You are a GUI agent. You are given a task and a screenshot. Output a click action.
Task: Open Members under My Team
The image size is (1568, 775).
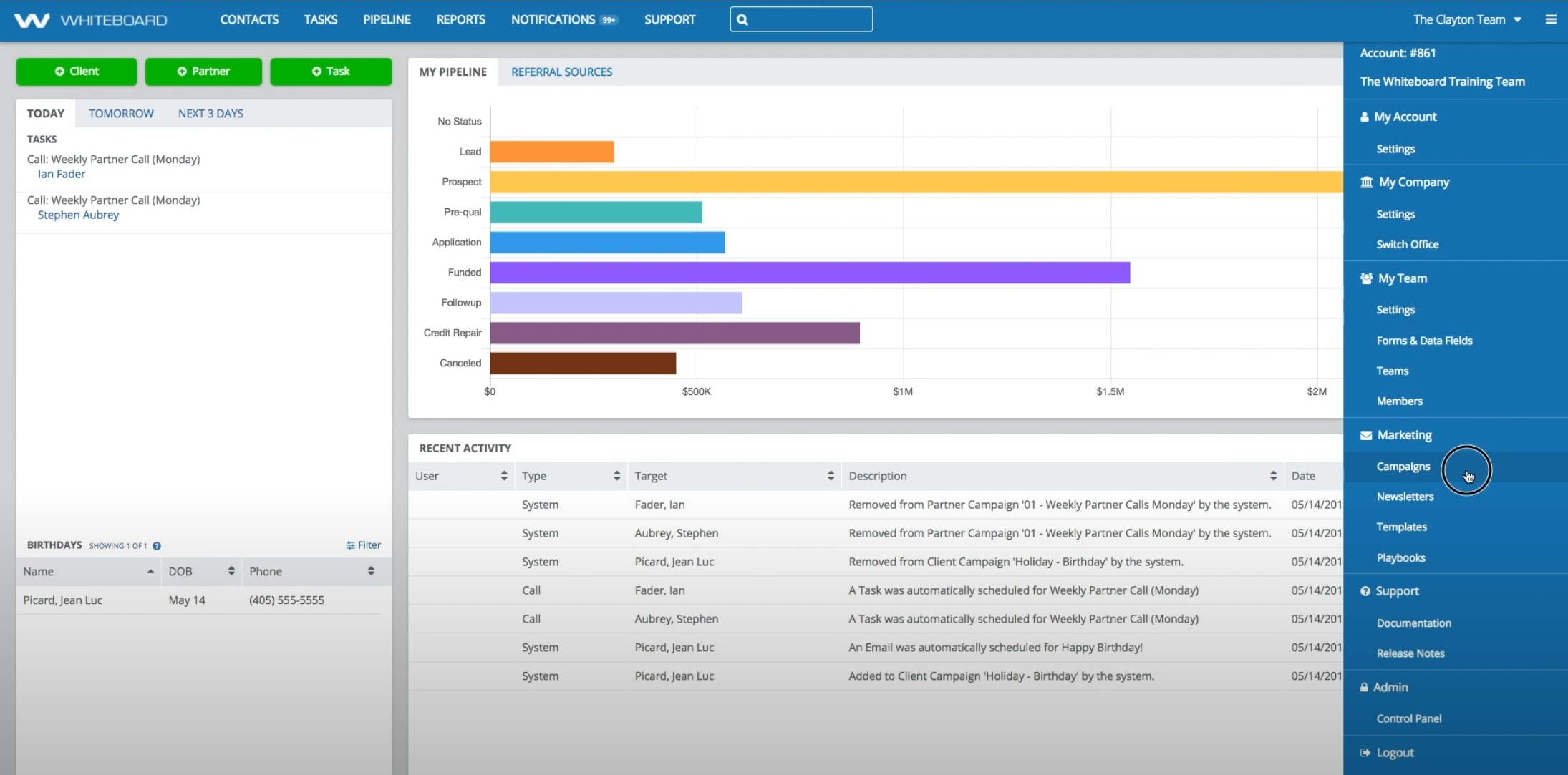tap(1399, 401)
